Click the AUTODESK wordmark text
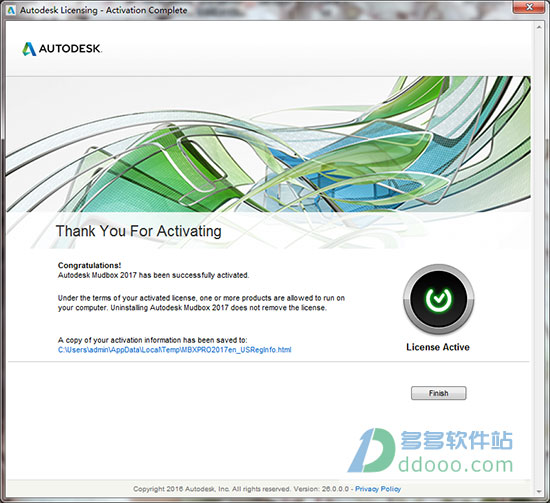The height and width of the screenshot is (503, 550). [x=70, y=49]
